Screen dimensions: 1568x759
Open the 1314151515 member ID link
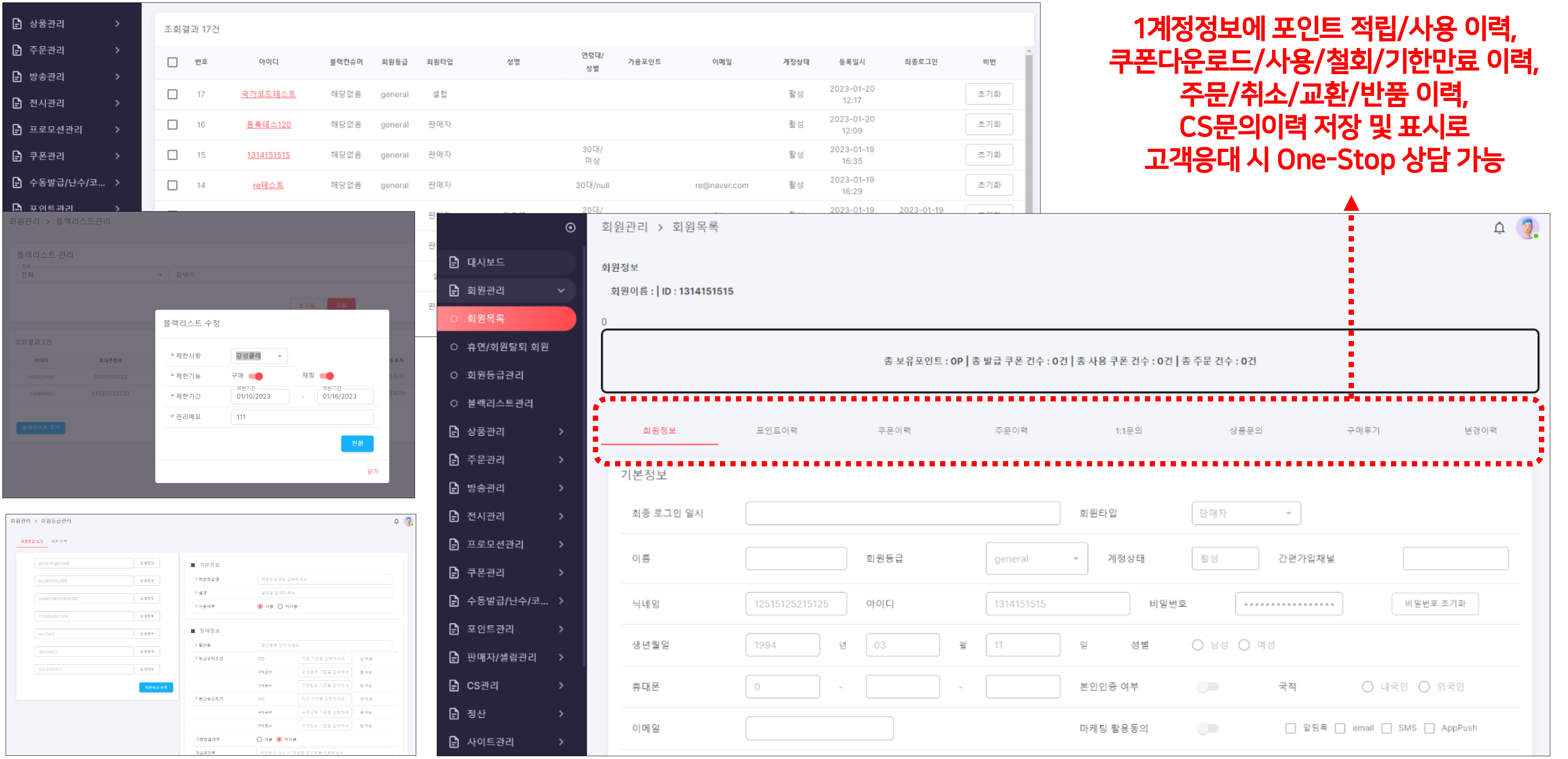point(269,155)
